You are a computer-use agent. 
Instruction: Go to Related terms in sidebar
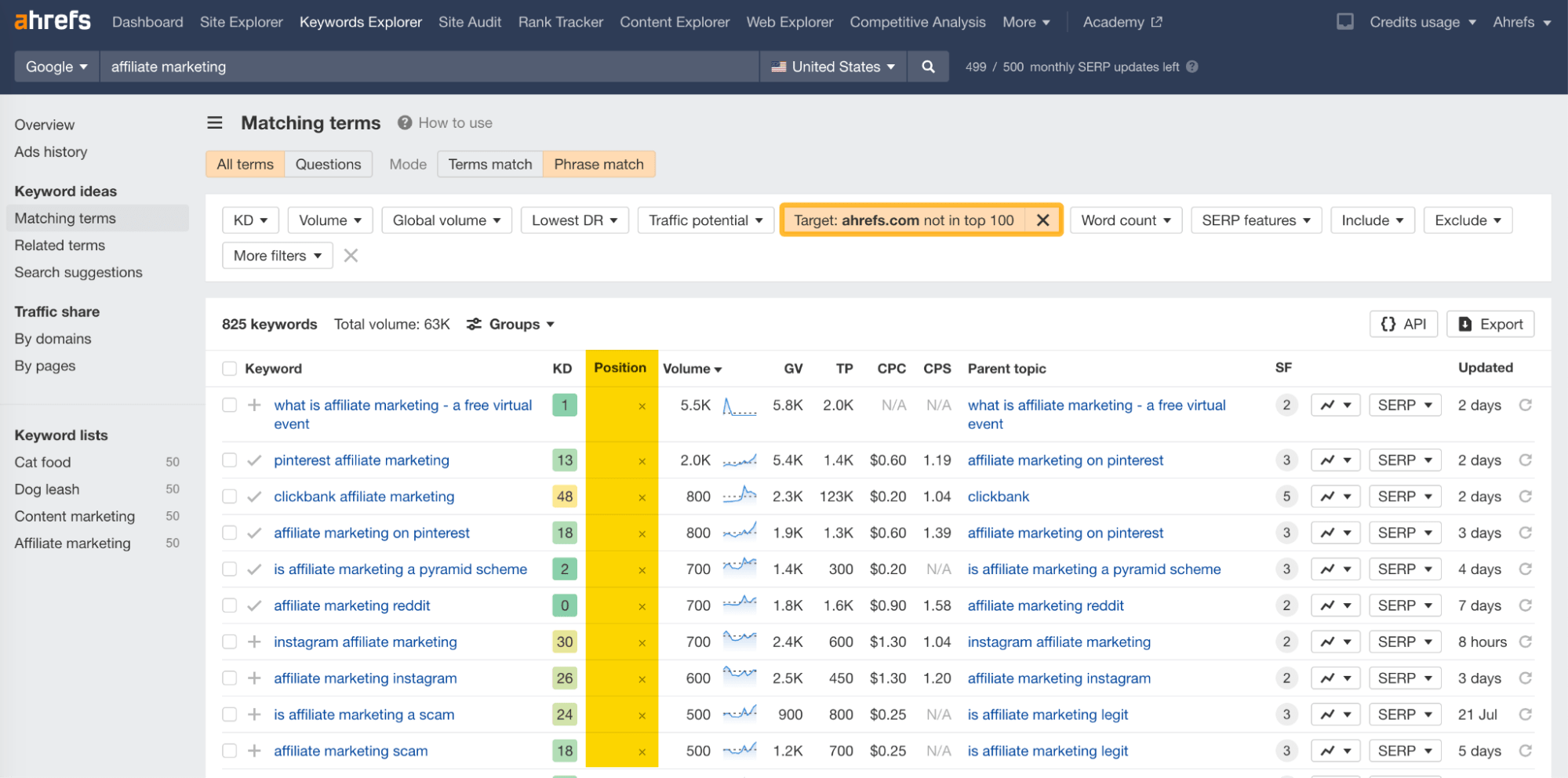click(x=60, y=245)
